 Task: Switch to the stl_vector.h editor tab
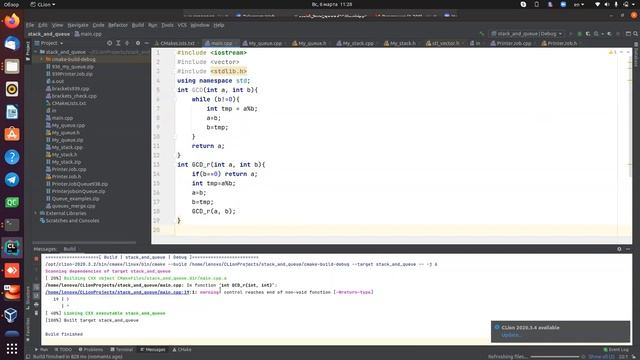pyautogui.click(x=445, y=43)
